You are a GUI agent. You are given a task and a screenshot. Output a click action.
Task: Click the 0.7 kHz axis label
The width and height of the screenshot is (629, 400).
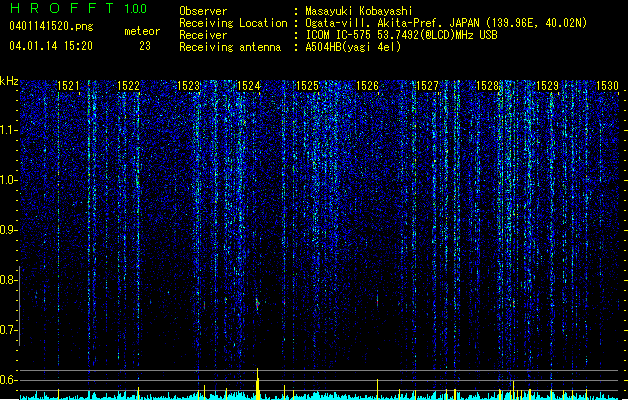point(8,330)
